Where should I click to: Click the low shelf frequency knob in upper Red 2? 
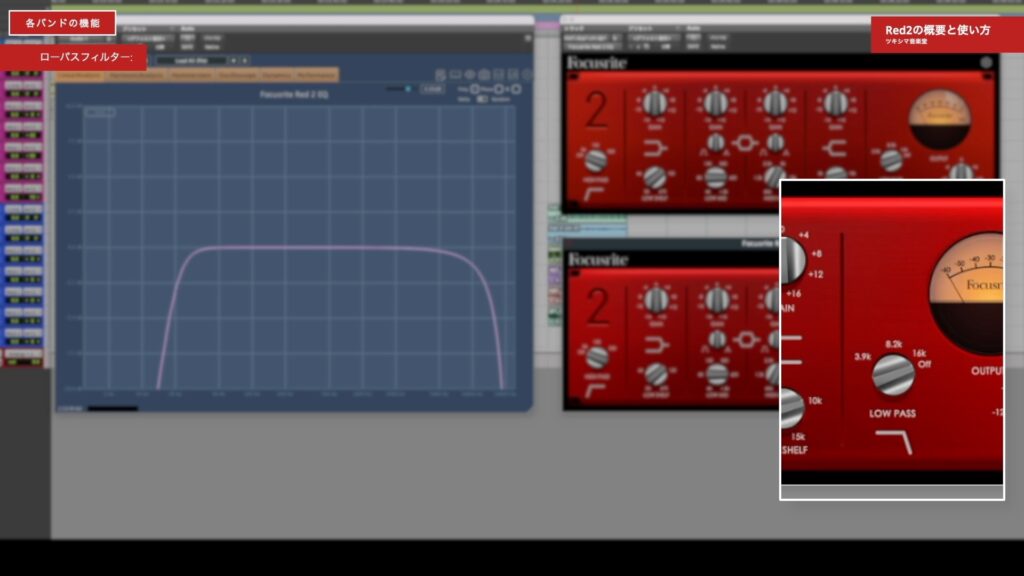pyautogui.click(x=654, y=177)
